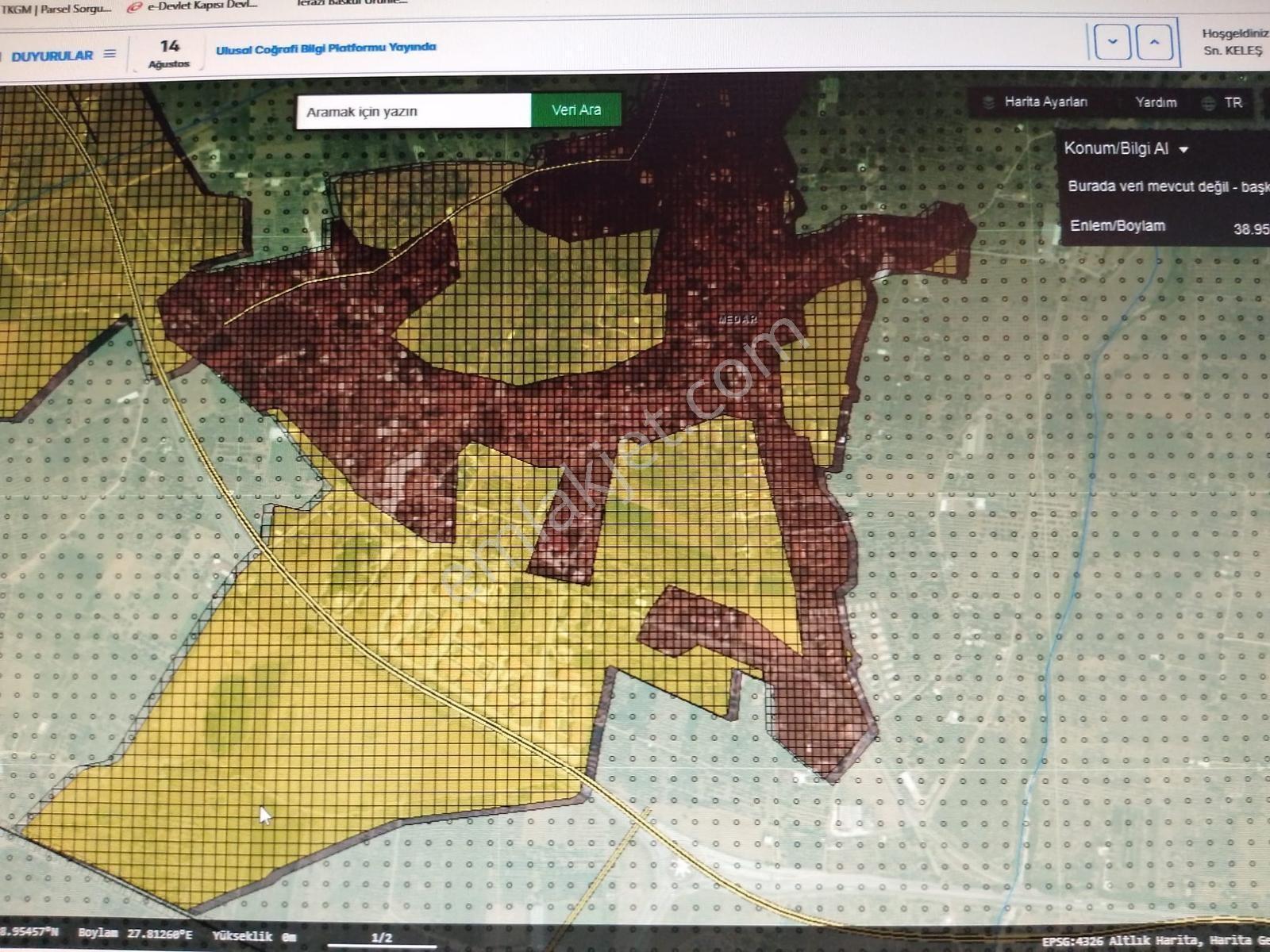The width and height of the screenshot is (1270, 952).
Task: Focus the 'Aramak için yazın' search field
Action: coord(414,111)
